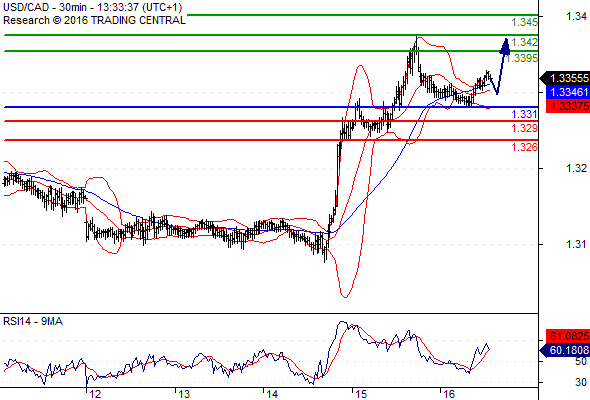
Task: Click the red 1.33375 price tag
Action: tap(568, 106)
